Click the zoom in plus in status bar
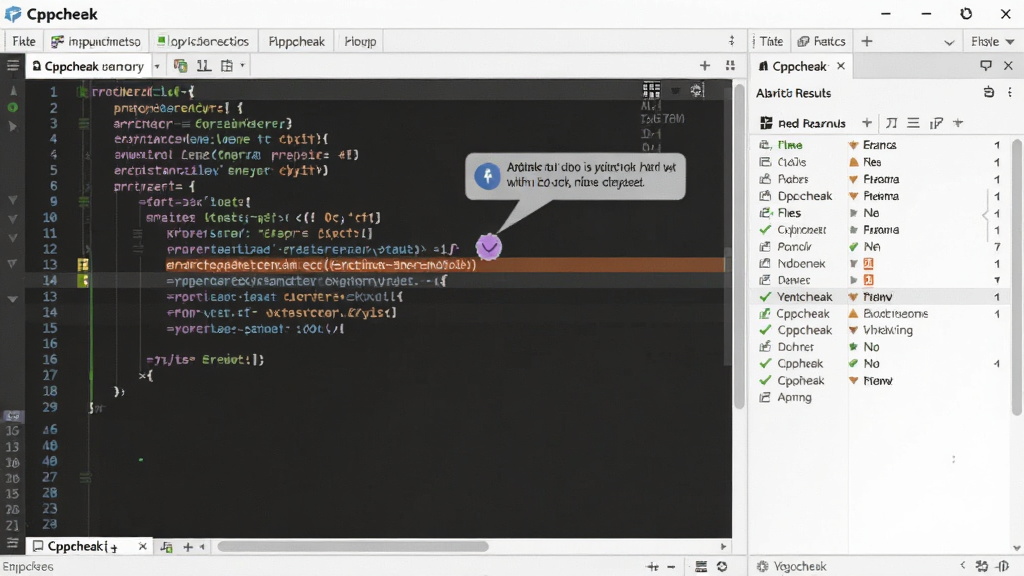The height and width of the screenshot is (576, 1024). point(652,567)
